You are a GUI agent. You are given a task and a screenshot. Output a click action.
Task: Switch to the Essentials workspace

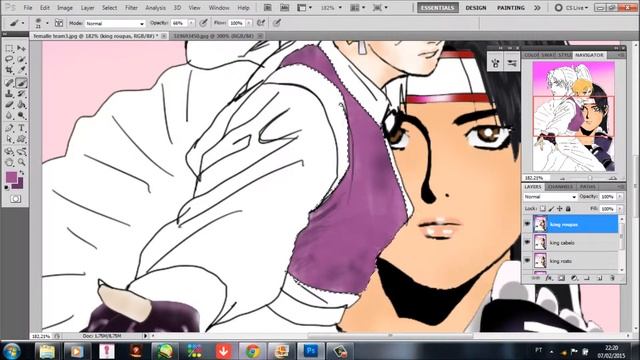[x=438, y=8]
